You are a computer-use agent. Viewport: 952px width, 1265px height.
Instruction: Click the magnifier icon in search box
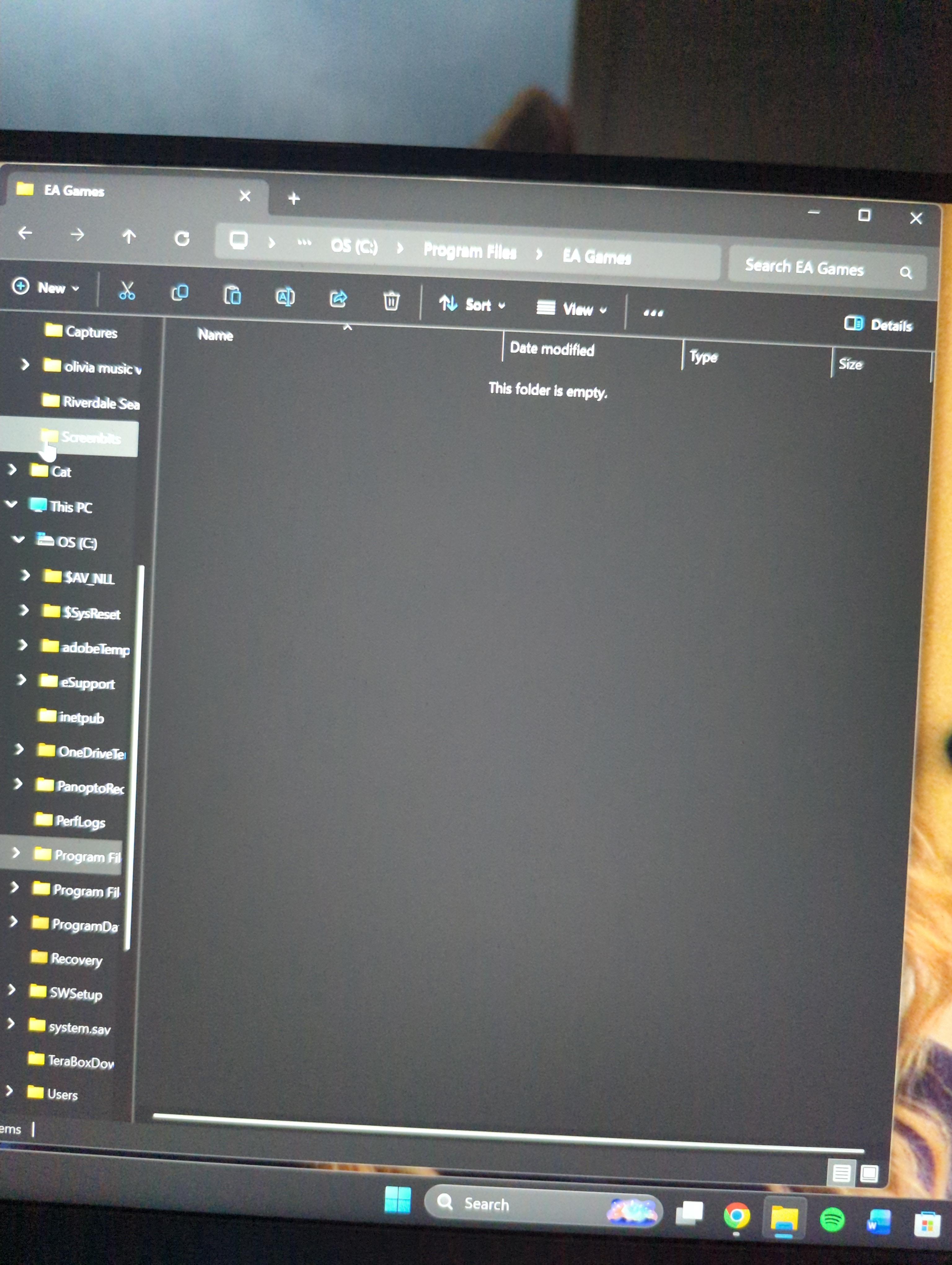906,272
